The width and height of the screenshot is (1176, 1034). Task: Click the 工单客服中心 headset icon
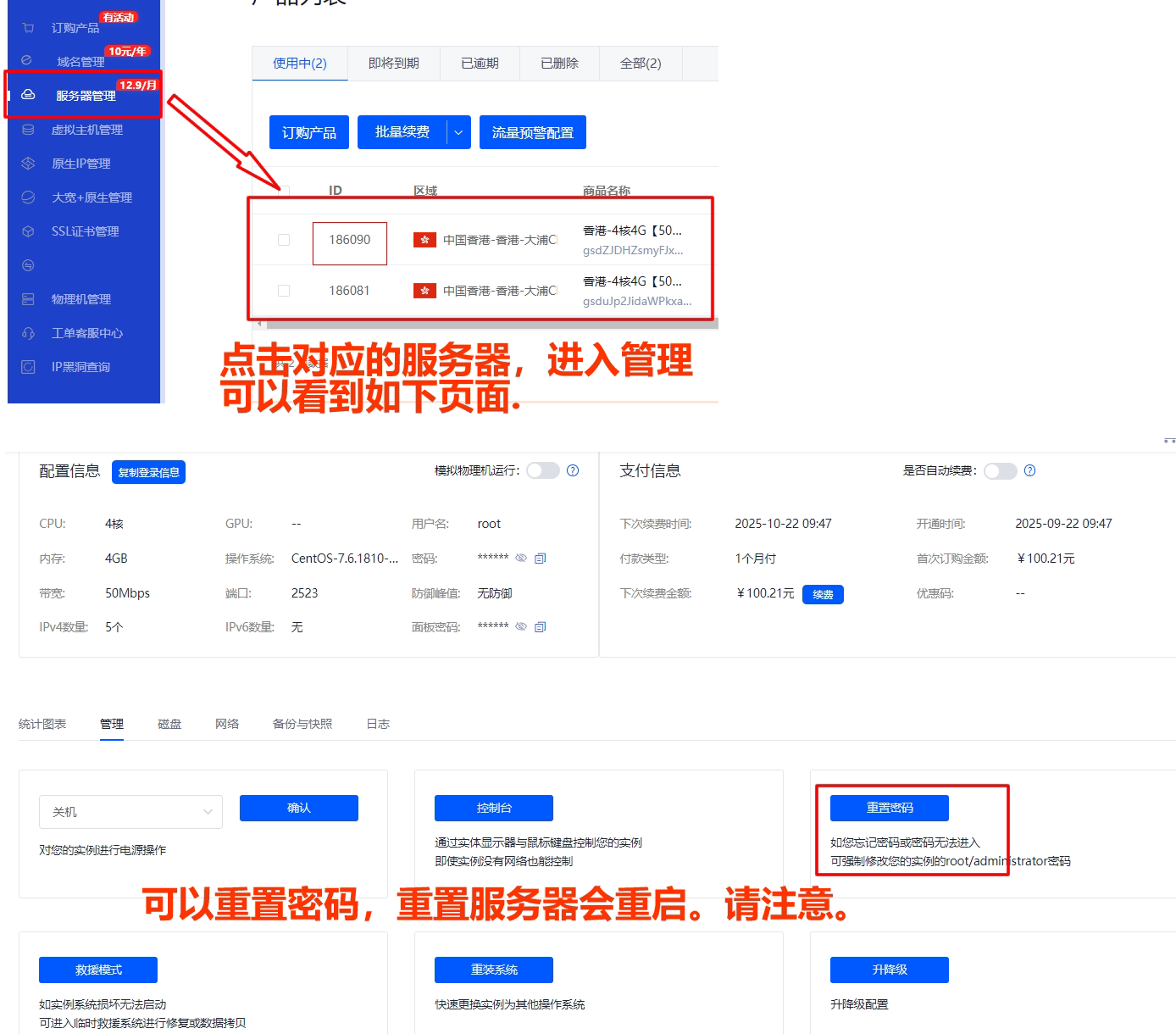coord(28,333)
